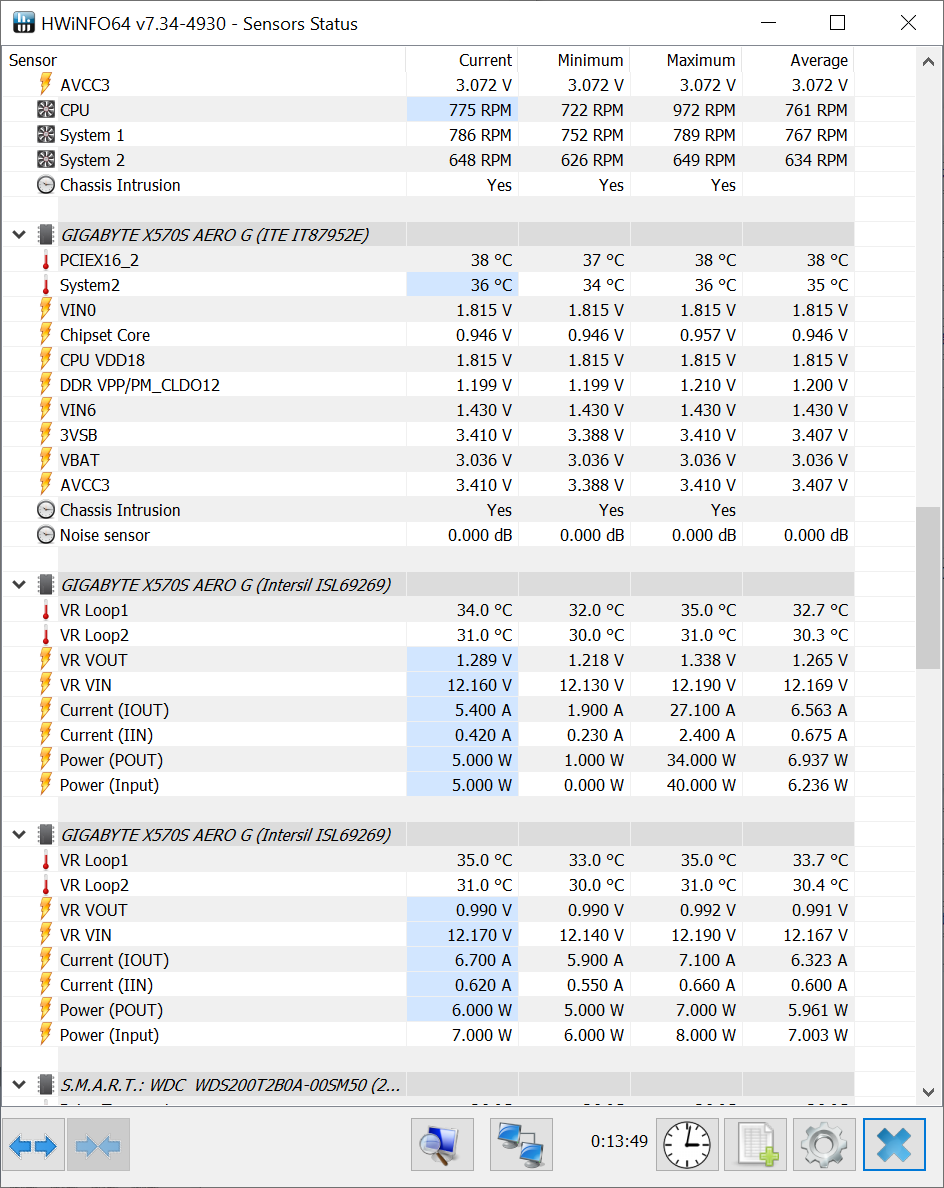Viewport: 944px width, 1188px height.
Task: Click the chip icon of ITE IT87952E group
Action: tap(46, 235)
